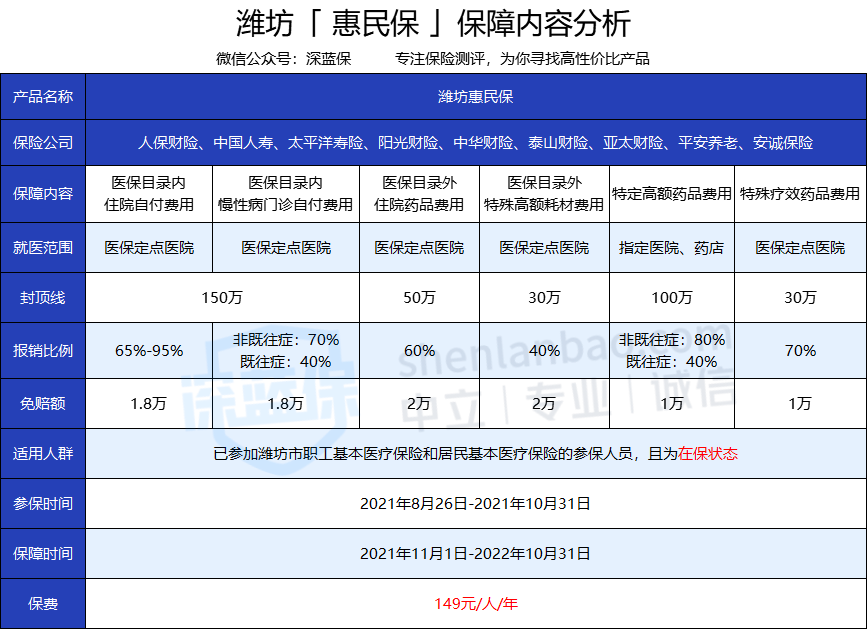Select the red 149元/人/年 premium text
Screen dimensions: 867x629
[x=476, y=604]
